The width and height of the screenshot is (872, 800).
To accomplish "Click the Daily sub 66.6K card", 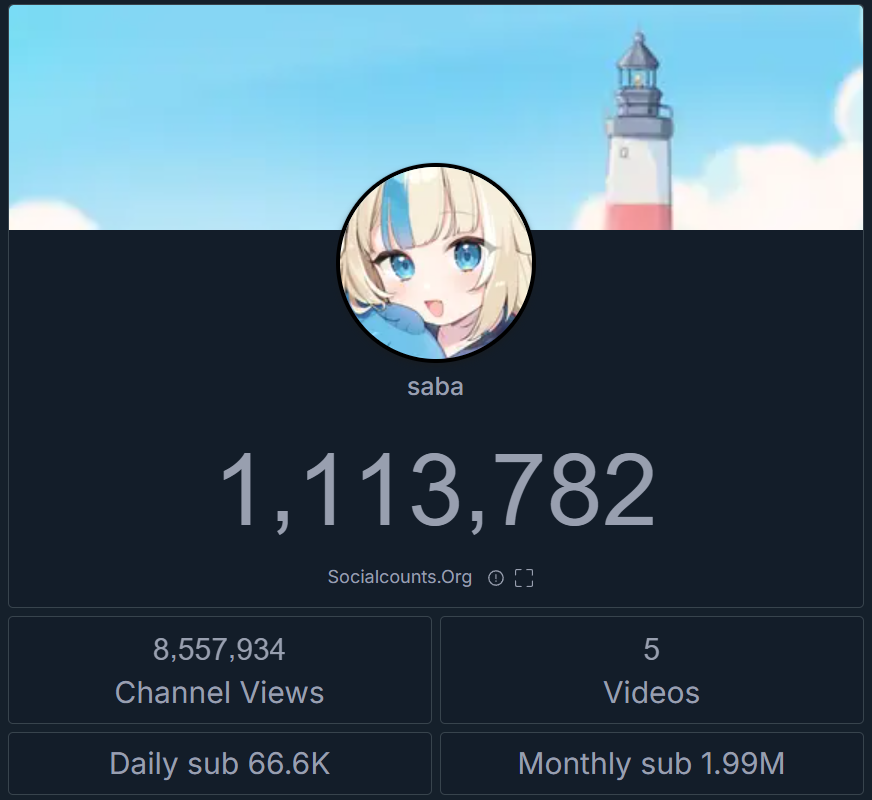I will coord(220,763).
